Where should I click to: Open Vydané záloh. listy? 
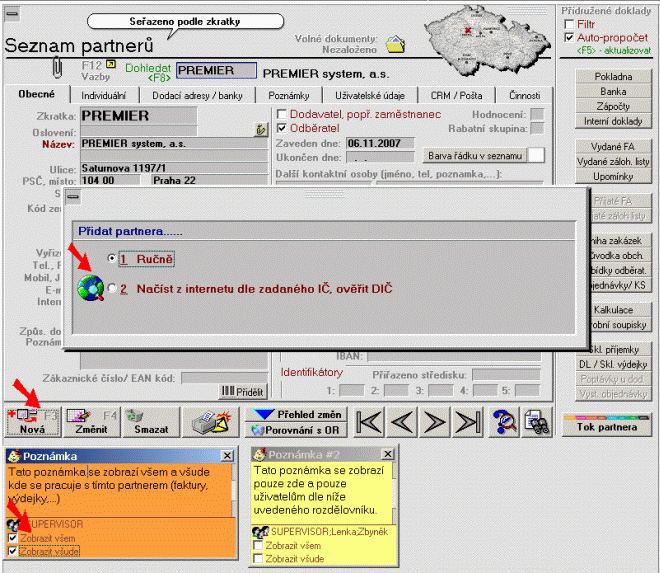click(x=613, y=162)
